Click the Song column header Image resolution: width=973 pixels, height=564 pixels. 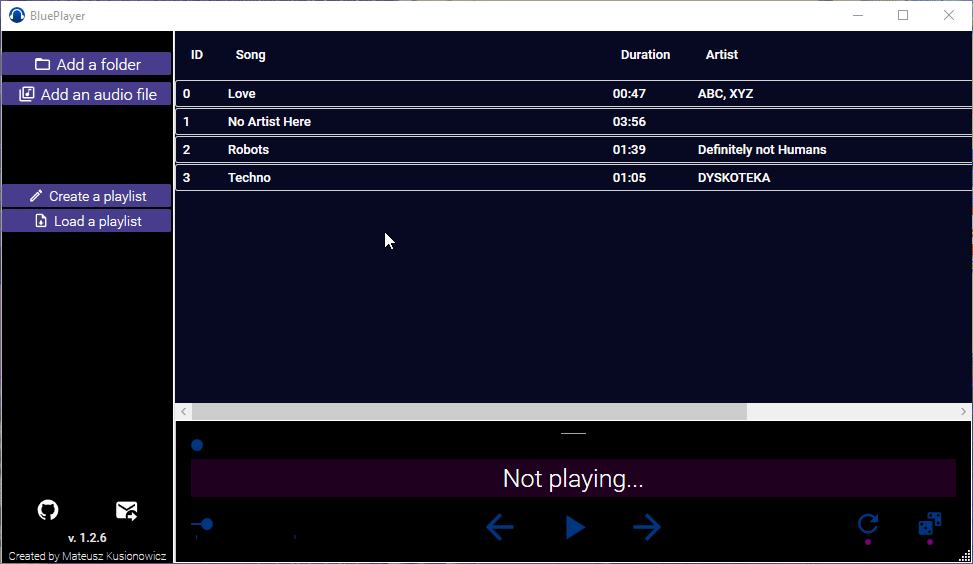(250, 55)
